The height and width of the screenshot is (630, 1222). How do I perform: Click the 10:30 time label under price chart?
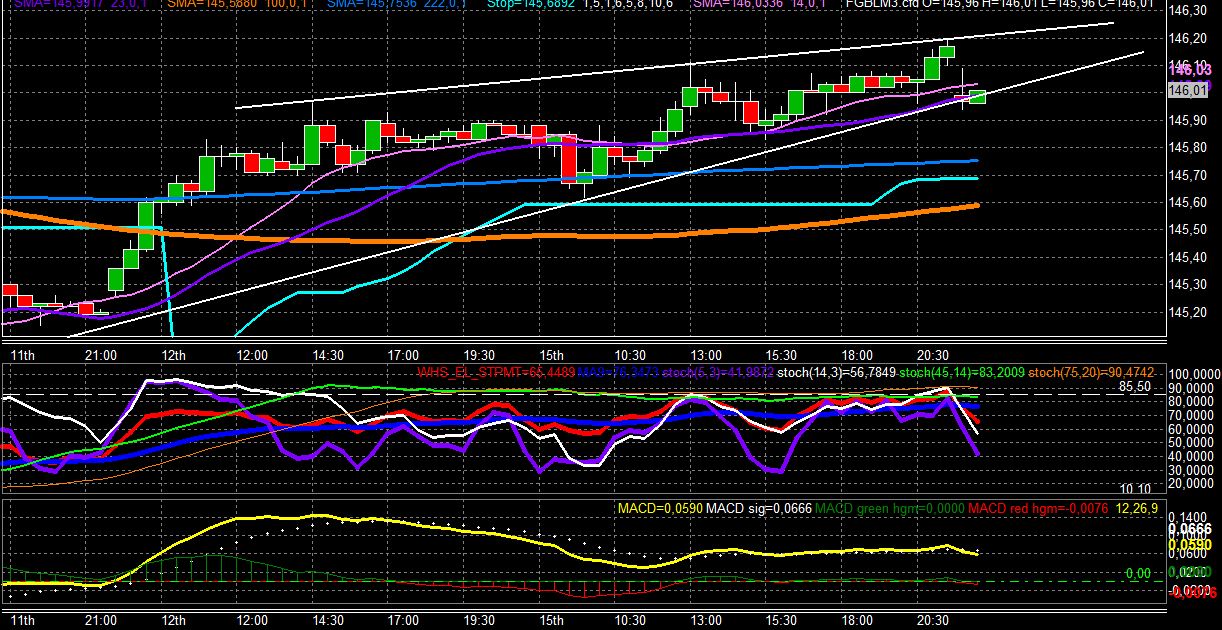click(x=630, y=354)
